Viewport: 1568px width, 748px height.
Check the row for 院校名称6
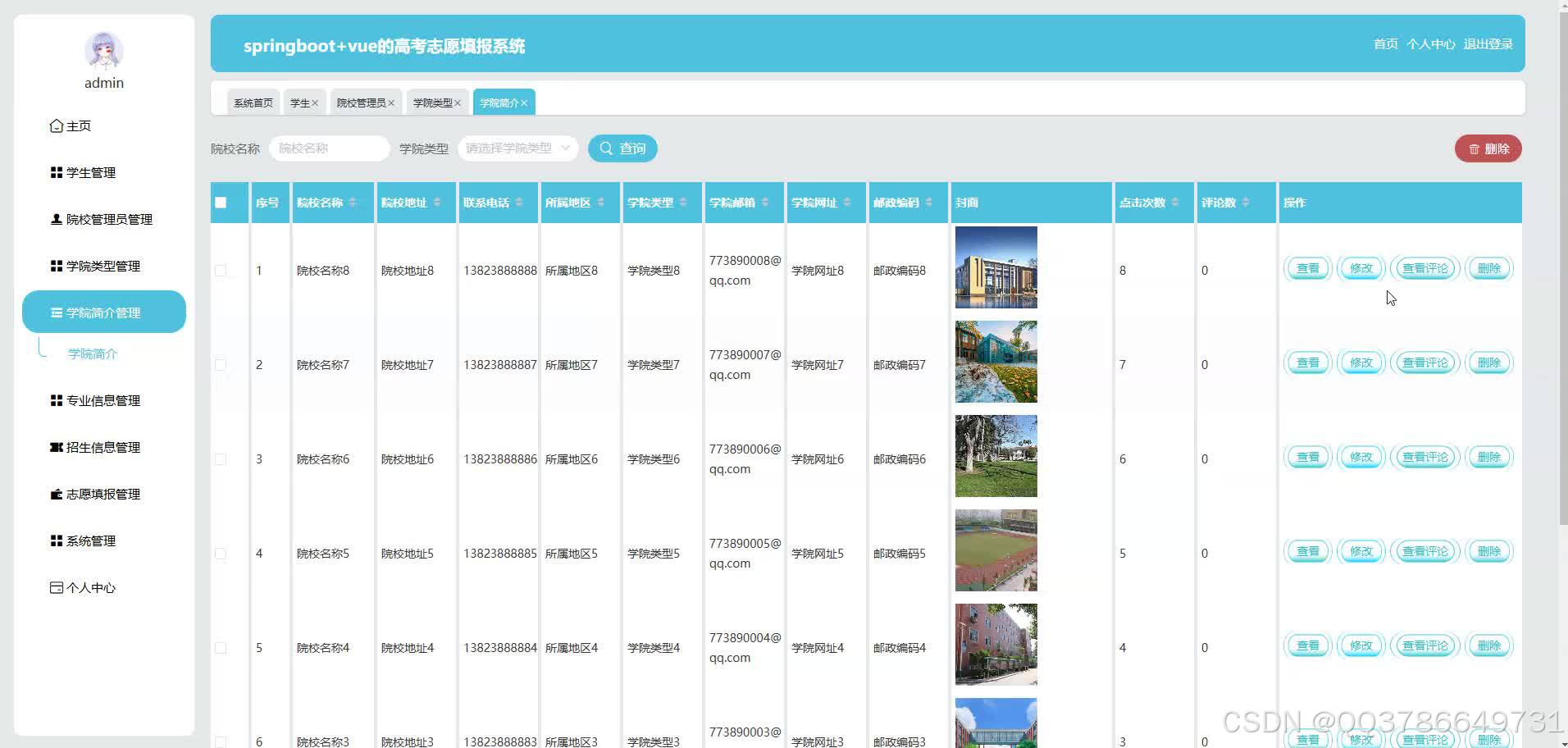click(221, 459)
